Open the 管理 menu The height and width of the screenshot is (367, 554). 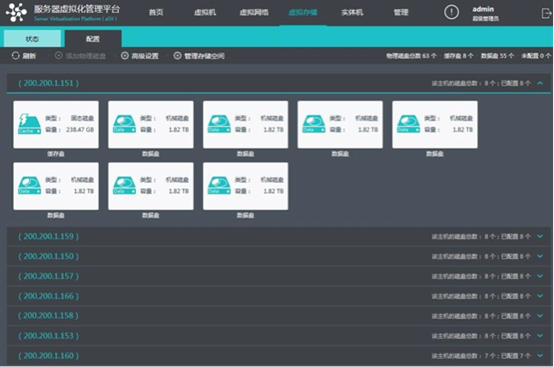[401, 12]
